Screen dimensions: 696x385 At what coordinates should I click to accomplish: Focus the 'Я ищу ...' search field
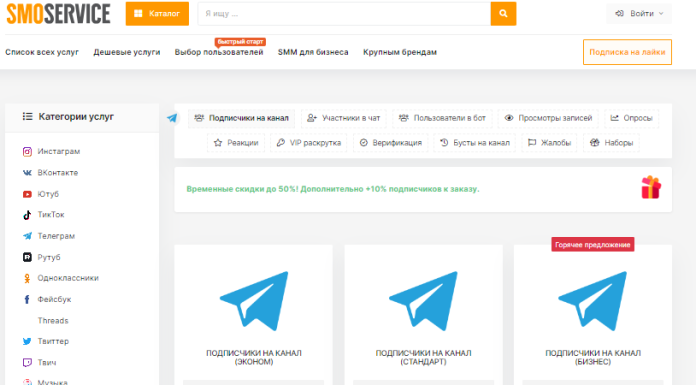[x=344, y=14]
